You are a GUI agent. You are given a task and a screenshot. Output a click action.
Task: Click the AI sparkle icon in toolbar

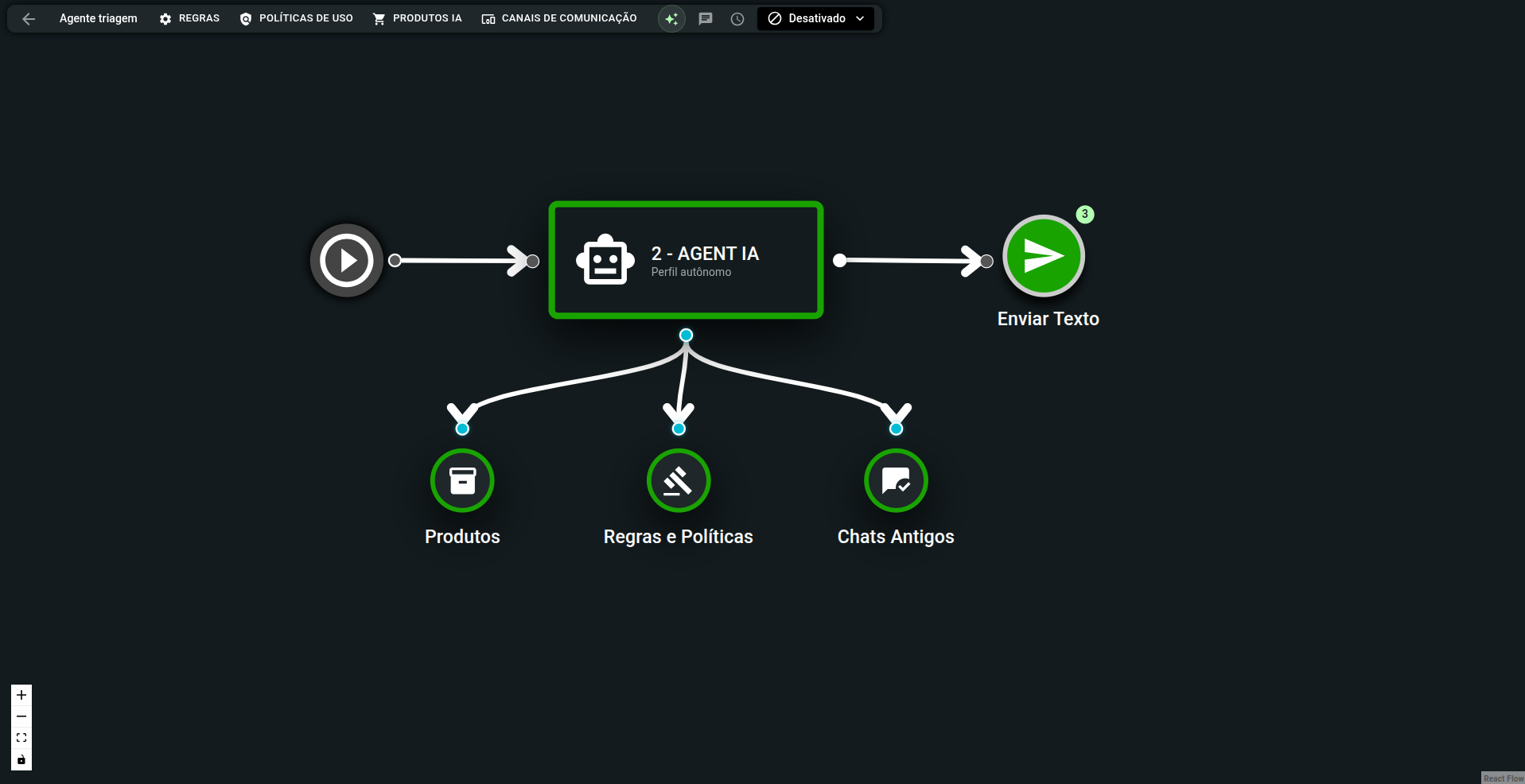[671, 19]
